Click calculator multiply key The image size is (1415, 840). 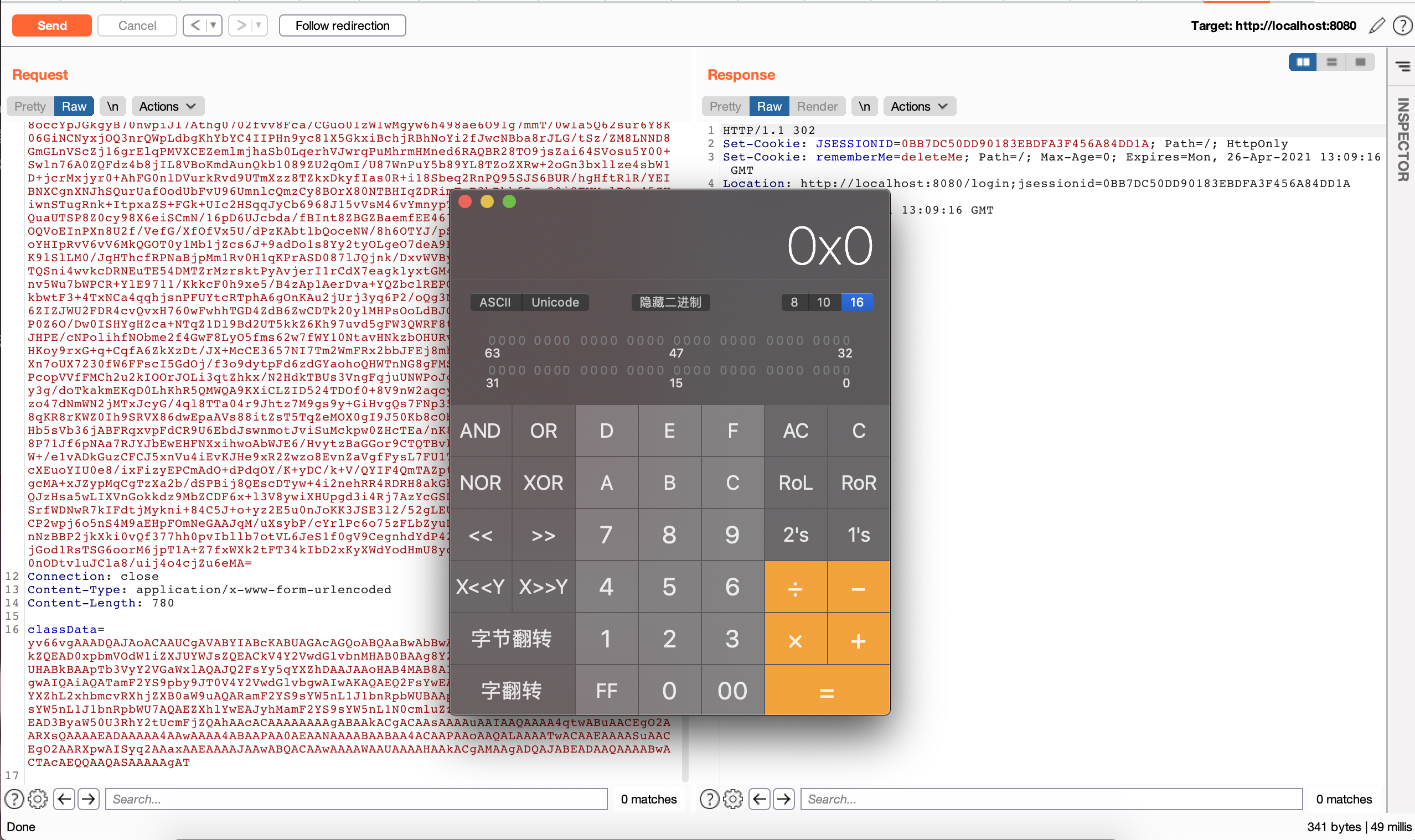[796, 639]
